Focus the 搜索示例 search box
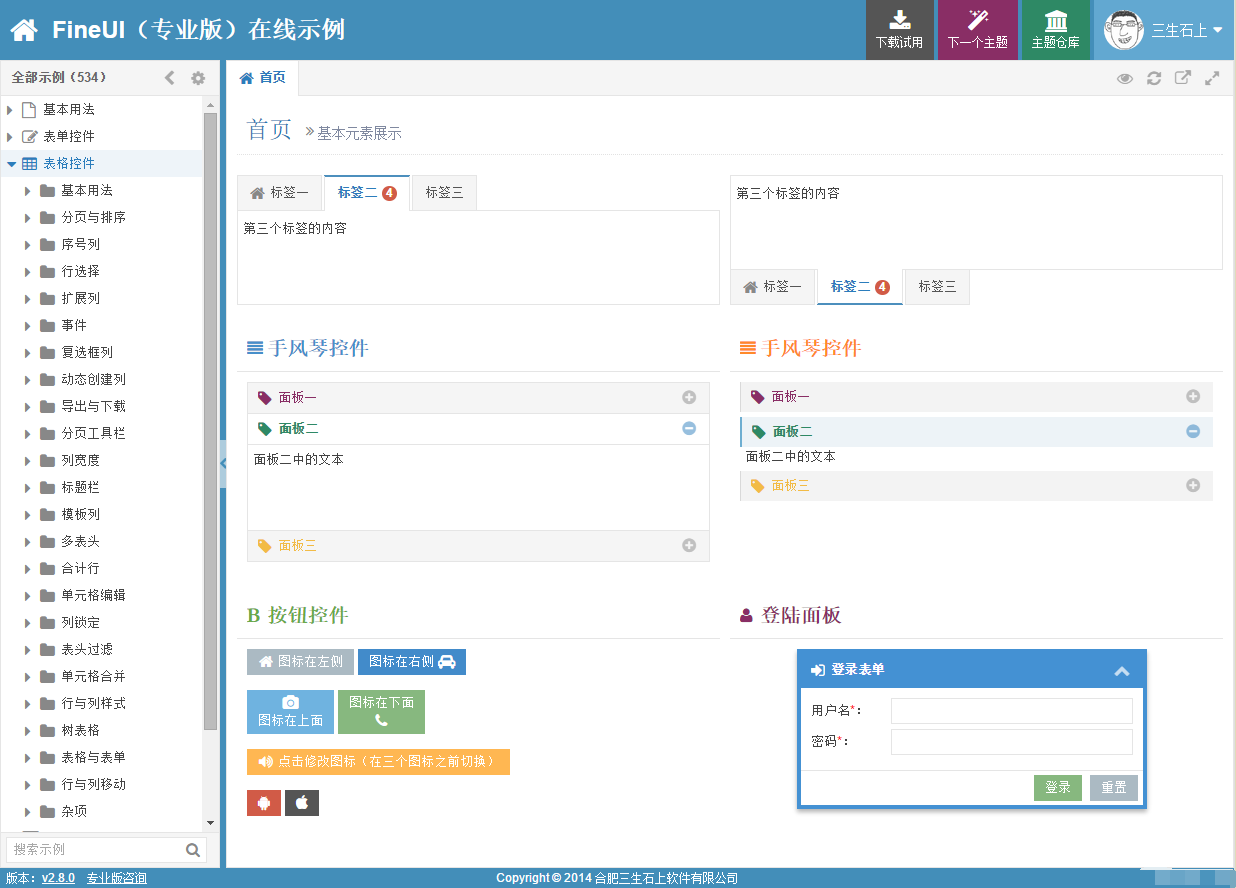1236x888 pixels. pos(96,850)
